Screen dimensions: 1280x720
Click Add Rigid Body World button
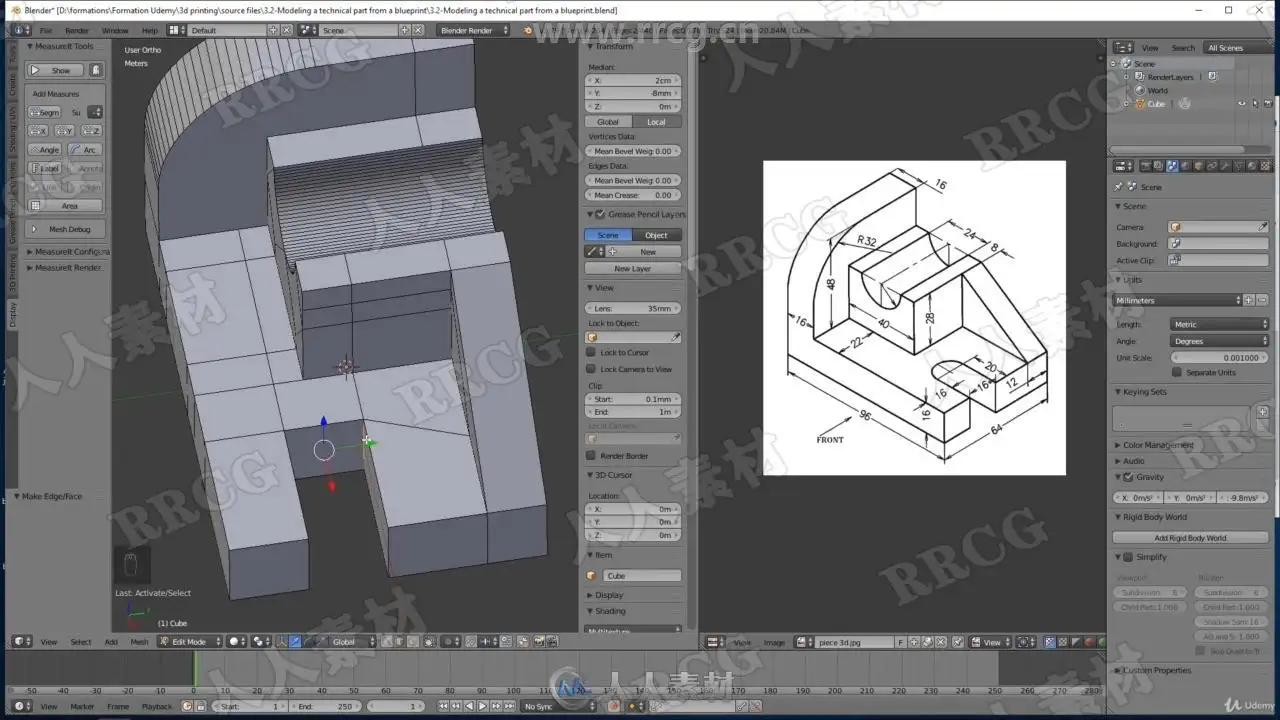pyautogui.click(x=1190, y=538)
